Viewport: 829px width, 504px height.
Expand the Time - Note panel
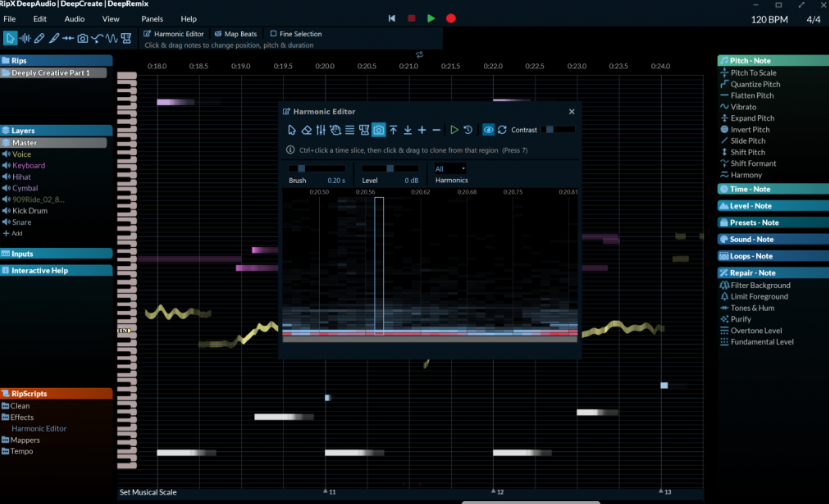[772, 189]
